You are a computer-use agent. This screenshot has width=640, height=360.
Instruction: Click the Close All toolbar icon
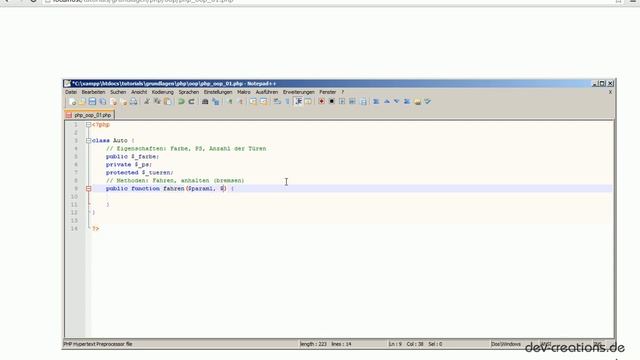[124, 102]
